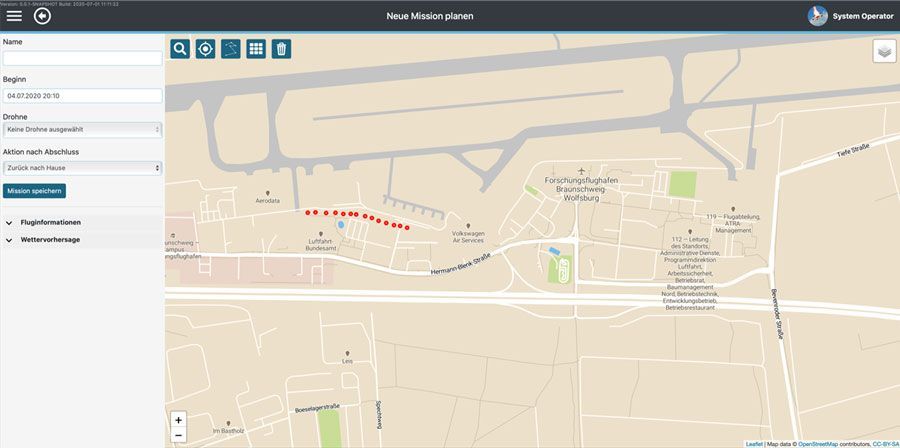Screen dimensions: 900x448
Task: Click the back arrow button
Action: tap(42, 17)
